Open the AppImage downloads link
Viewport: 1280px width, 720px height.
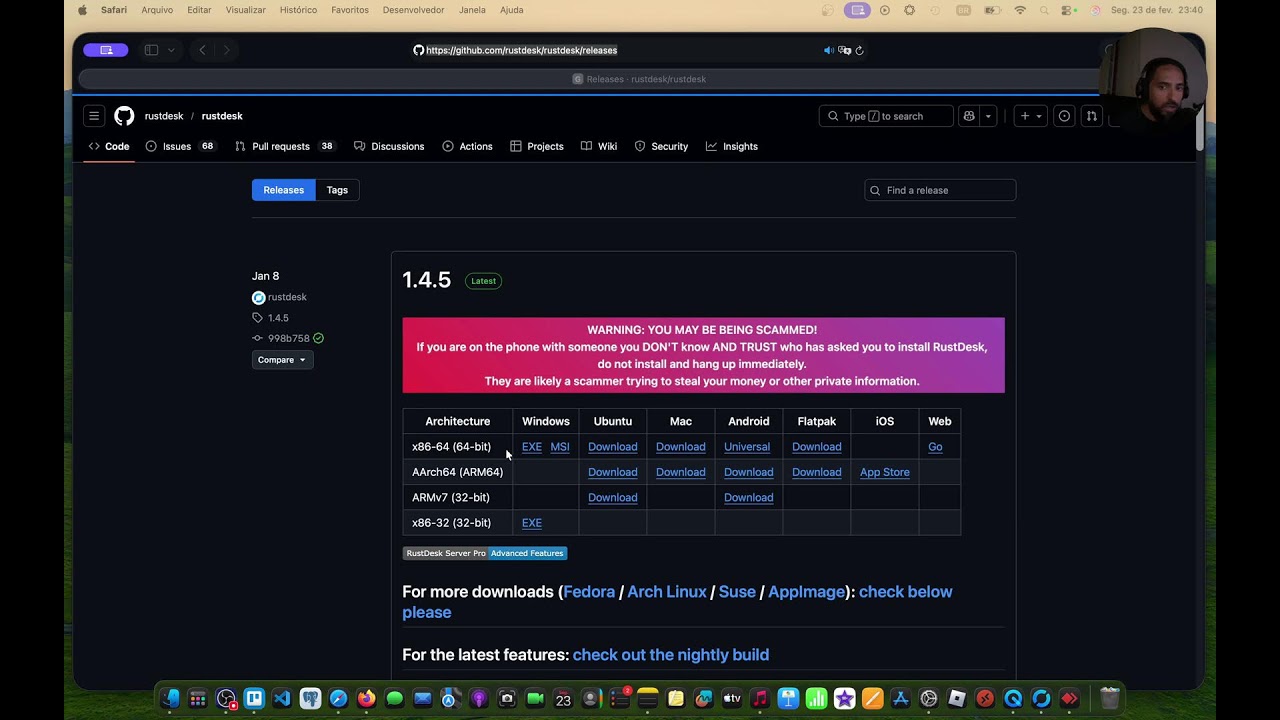(x=807, y=592)
